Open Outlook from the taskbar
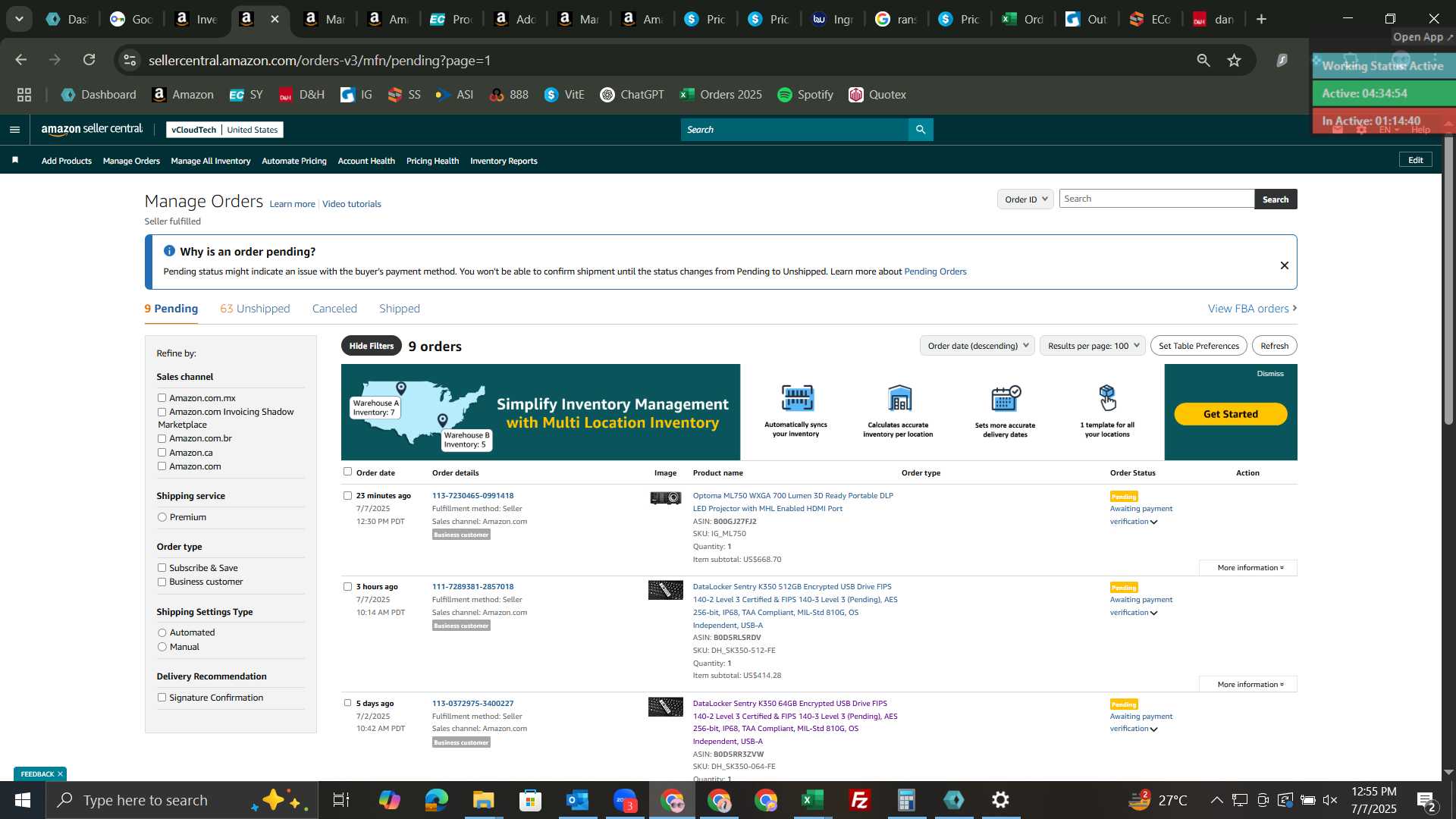The image size is (1456, 819). [578, 800]
